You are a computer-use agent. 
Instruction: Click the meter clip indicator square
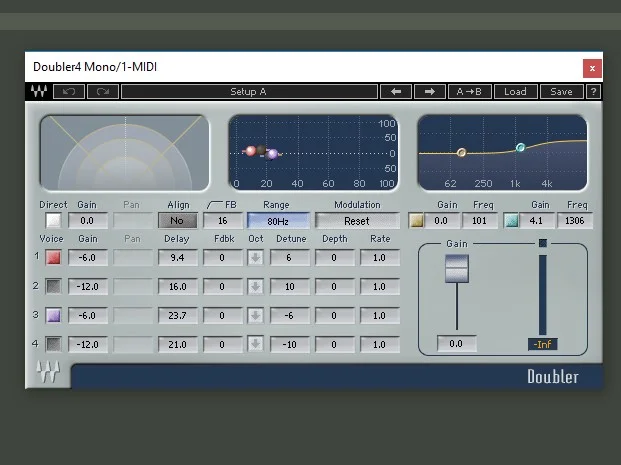[543, 243]
